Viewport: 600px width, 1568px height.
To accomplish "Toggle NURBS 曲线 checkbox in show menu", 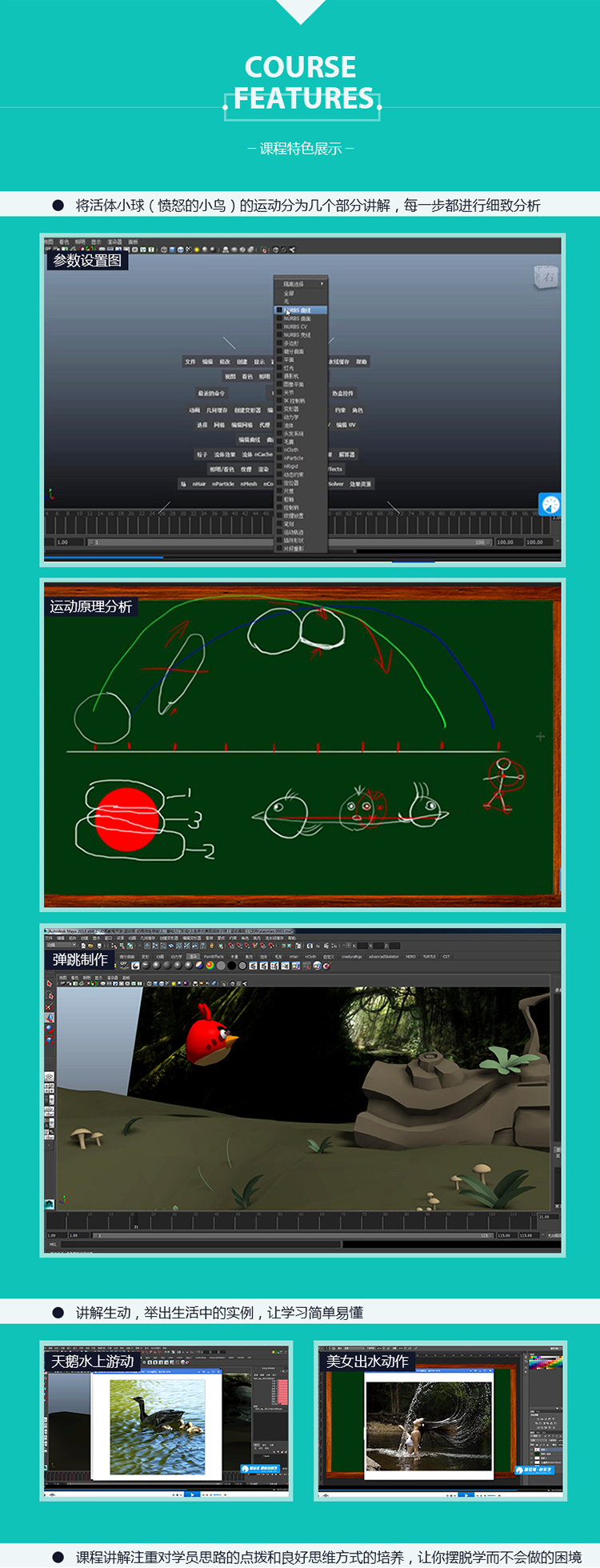I will [279, 310].
